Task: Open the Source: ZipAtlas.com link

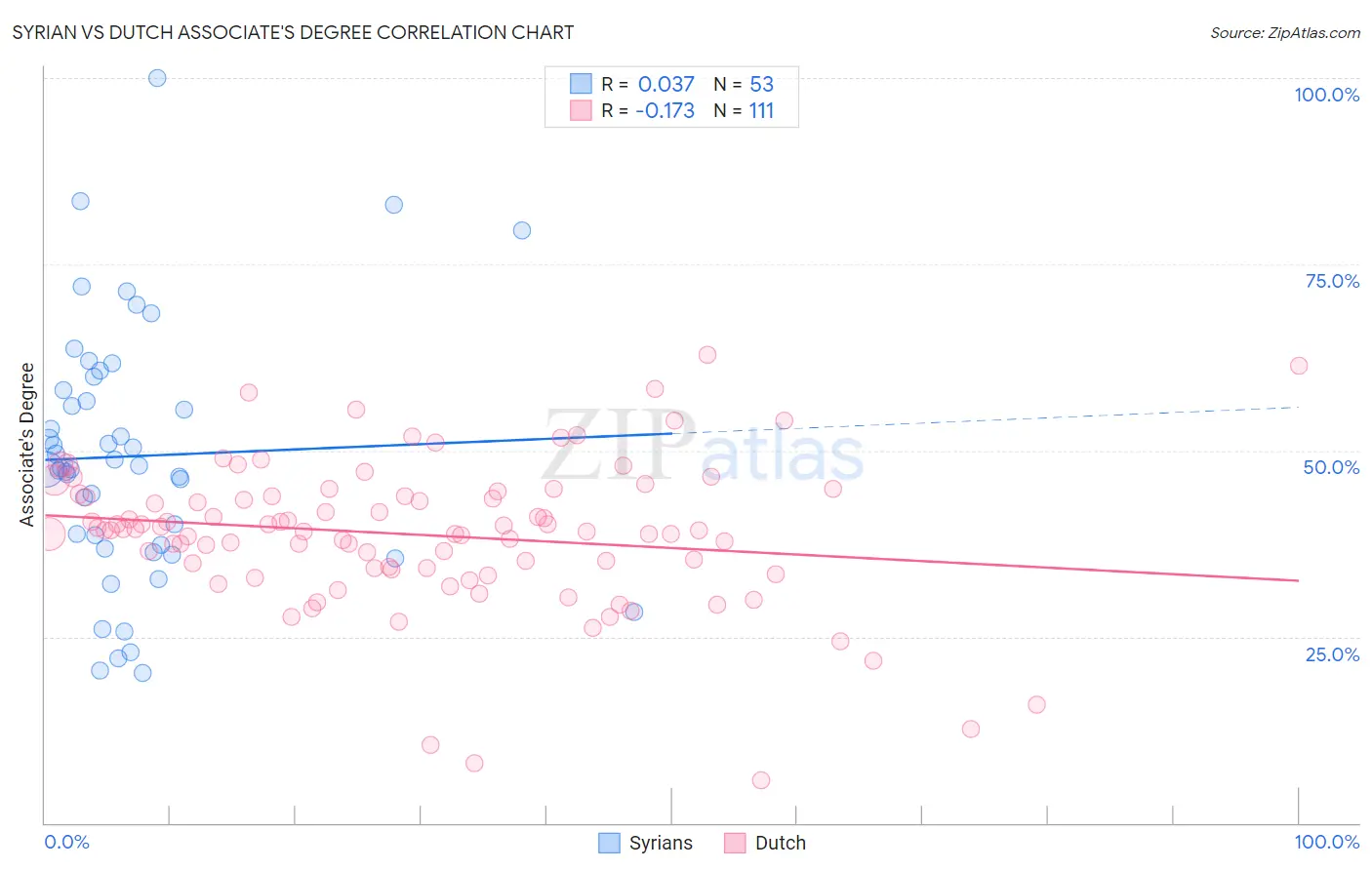Action: pos(1285,32)
